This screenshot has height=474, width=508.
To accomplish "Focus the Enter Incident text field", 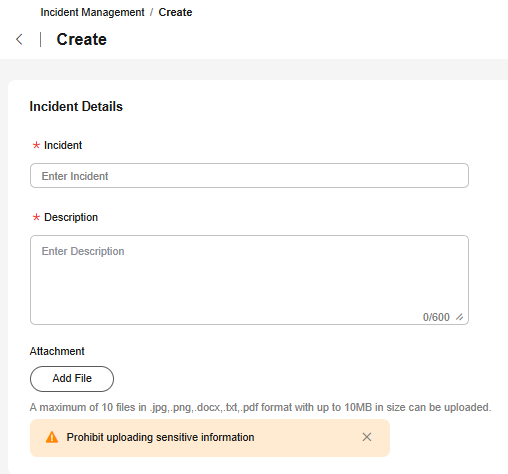I will point(249,176).
